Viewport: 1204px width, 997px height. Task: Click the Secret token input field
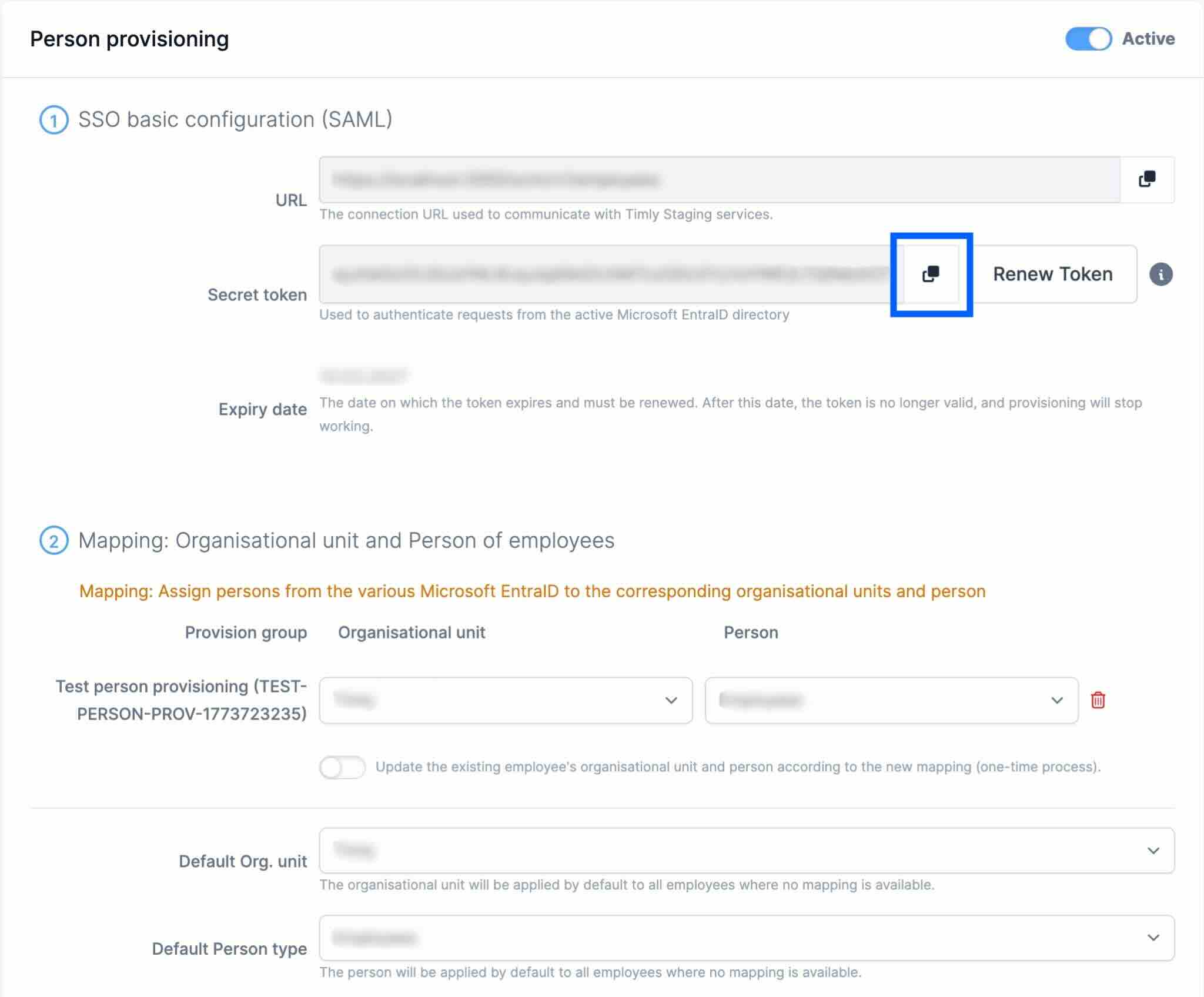606,274
